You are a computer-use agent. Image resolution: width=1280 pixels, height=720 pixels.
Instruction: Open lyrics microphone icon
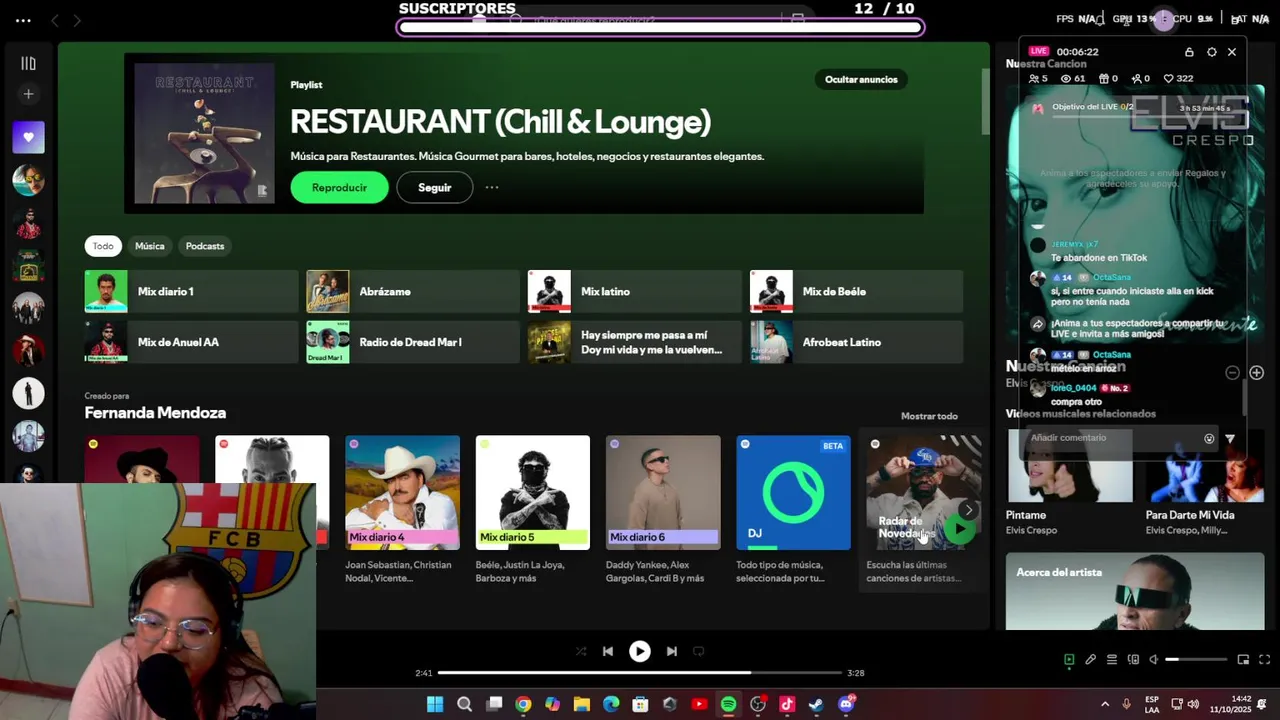pyautogui.click(x=1090, y=659)
